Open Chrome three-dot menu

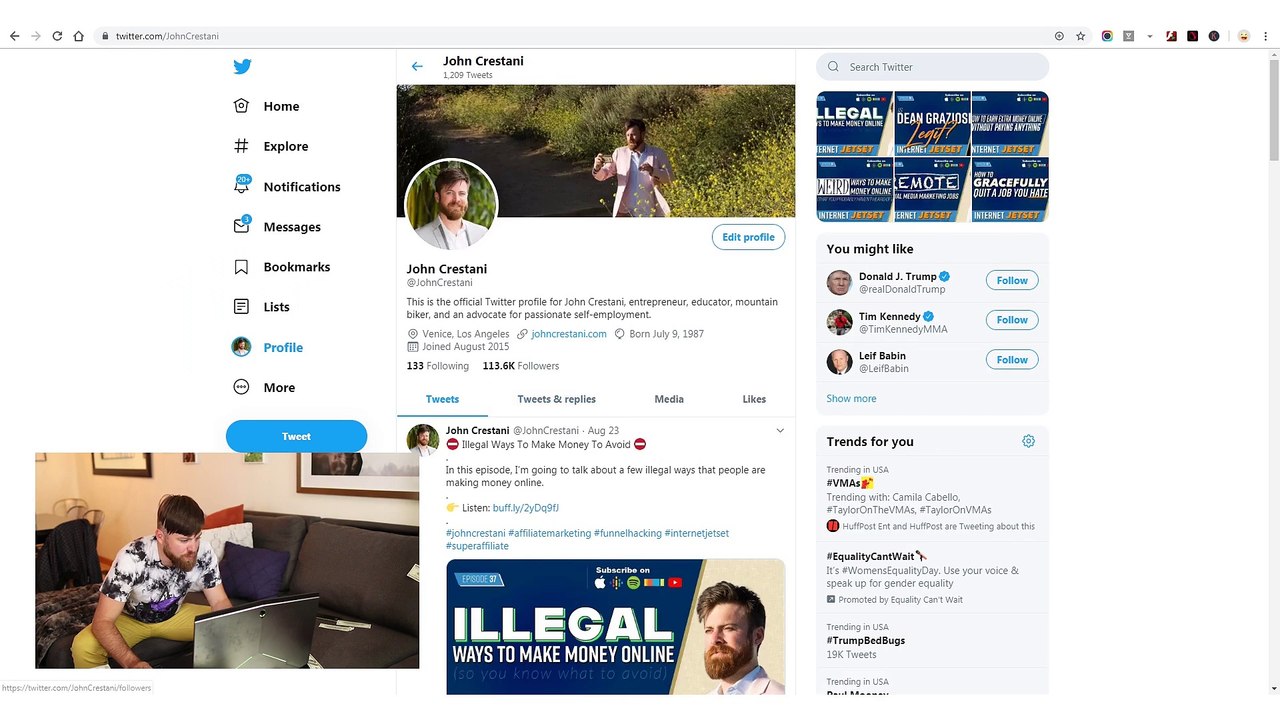coord(1266,36)
